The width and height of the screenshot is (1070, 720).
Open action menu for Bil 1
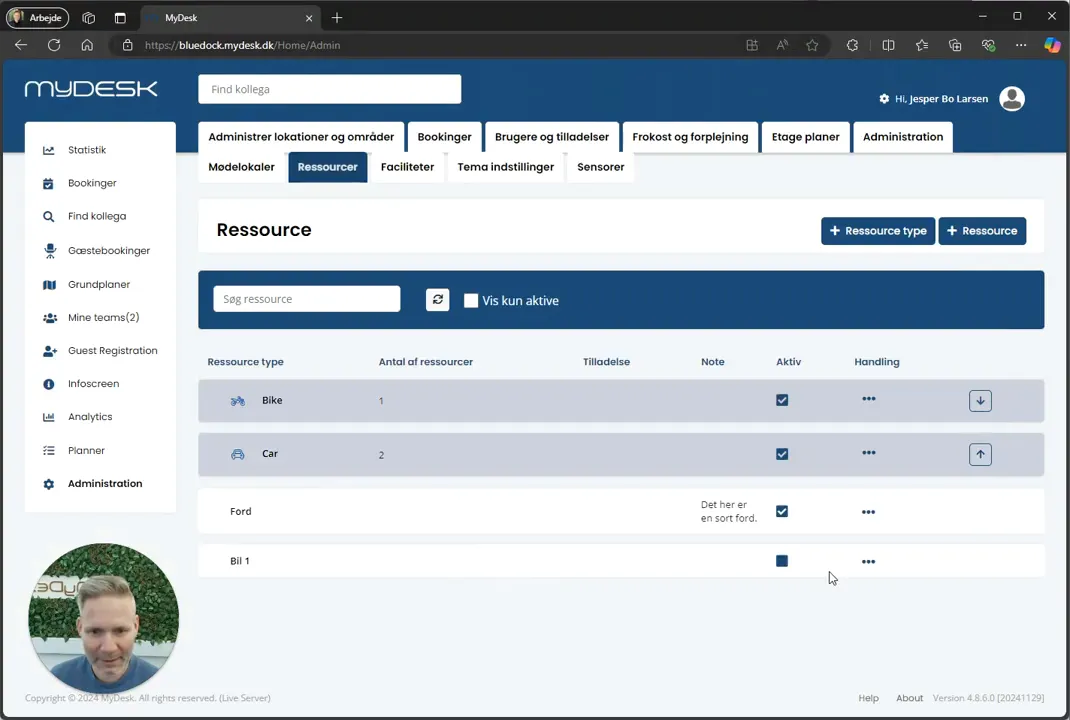pos(868,562)
